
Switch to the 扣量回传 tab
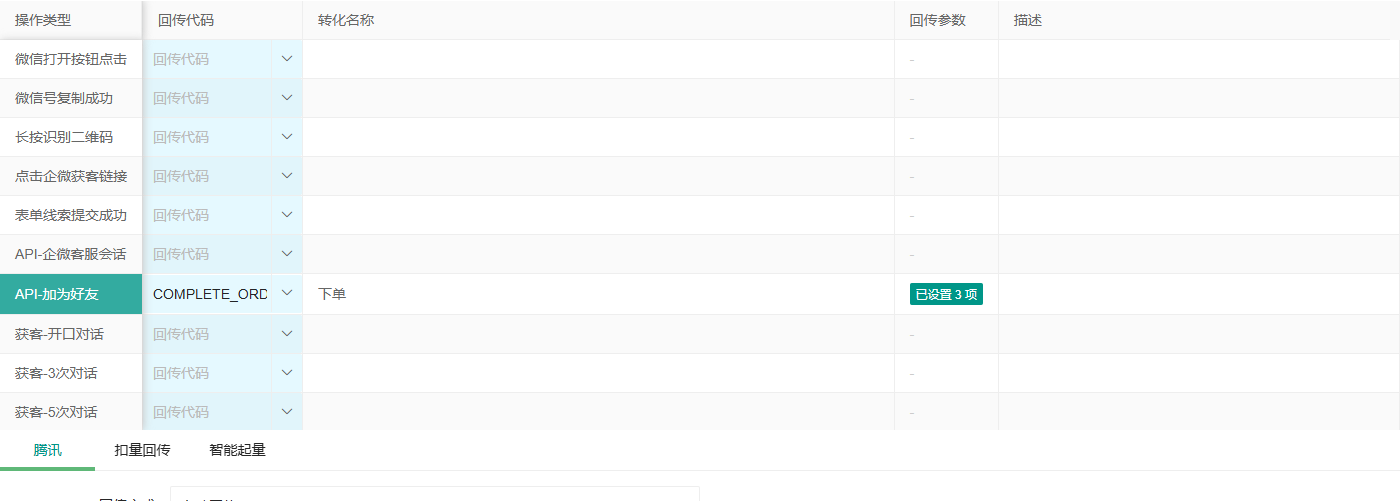coord(142,450)
